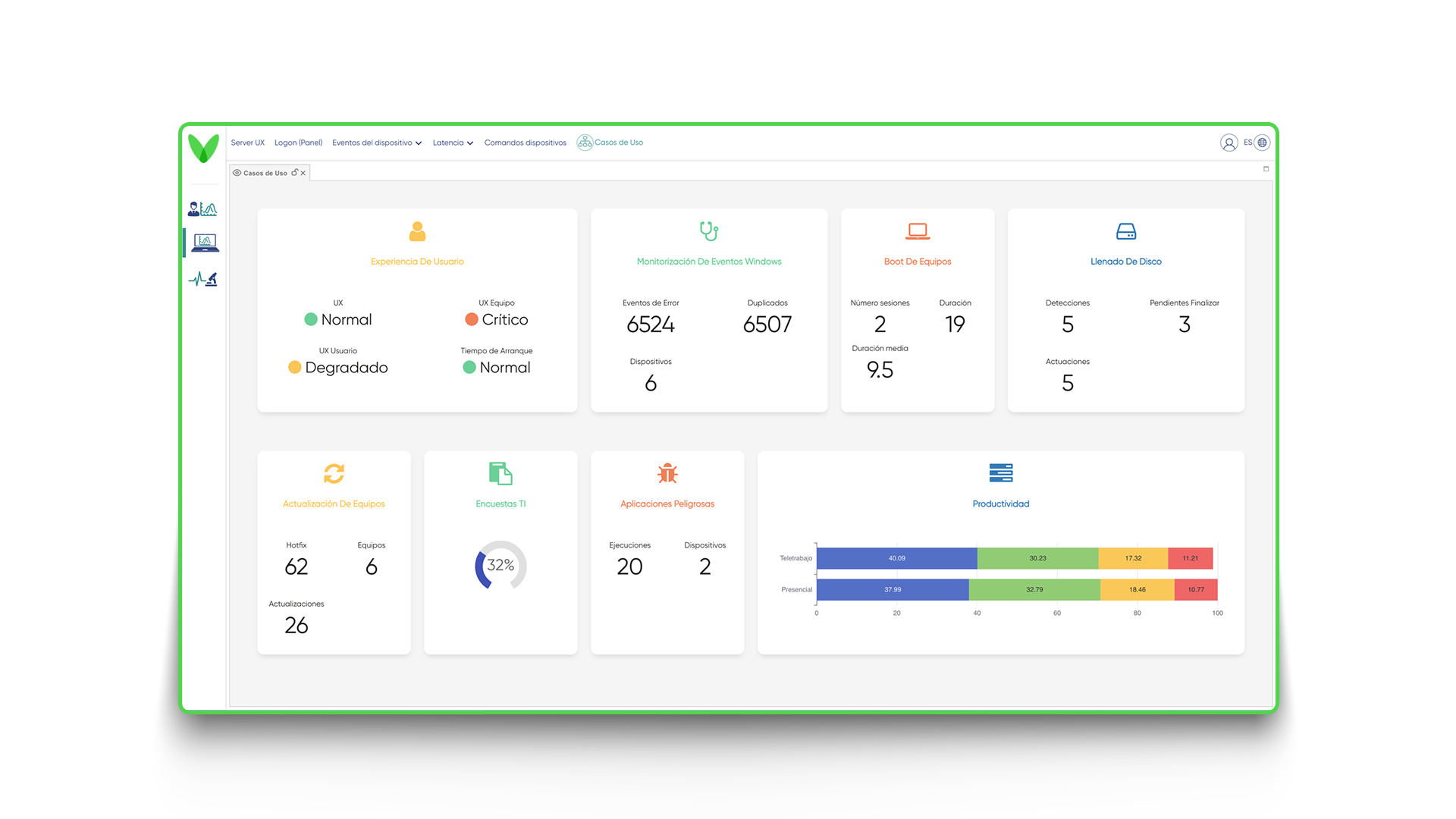1456x819 pixels.
Task: Open the ES language selector
Action: coord(1248,143)
